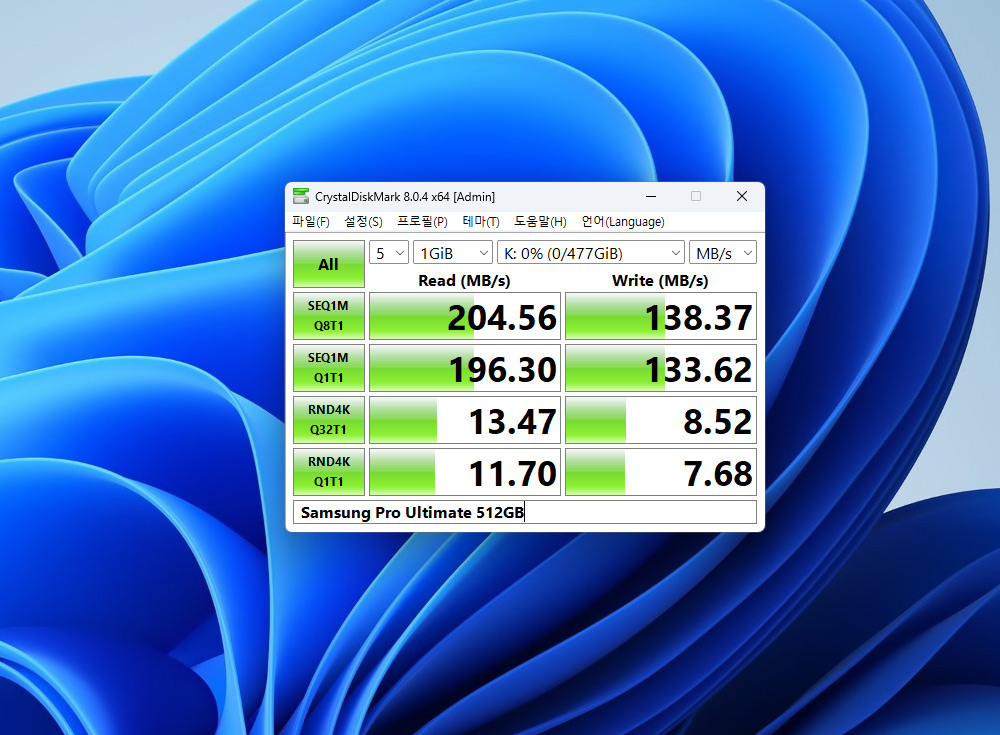Click the 196.30 read result
This screenshot has height=735, width=1000.
pyautogui.click(x=464, y=368)
